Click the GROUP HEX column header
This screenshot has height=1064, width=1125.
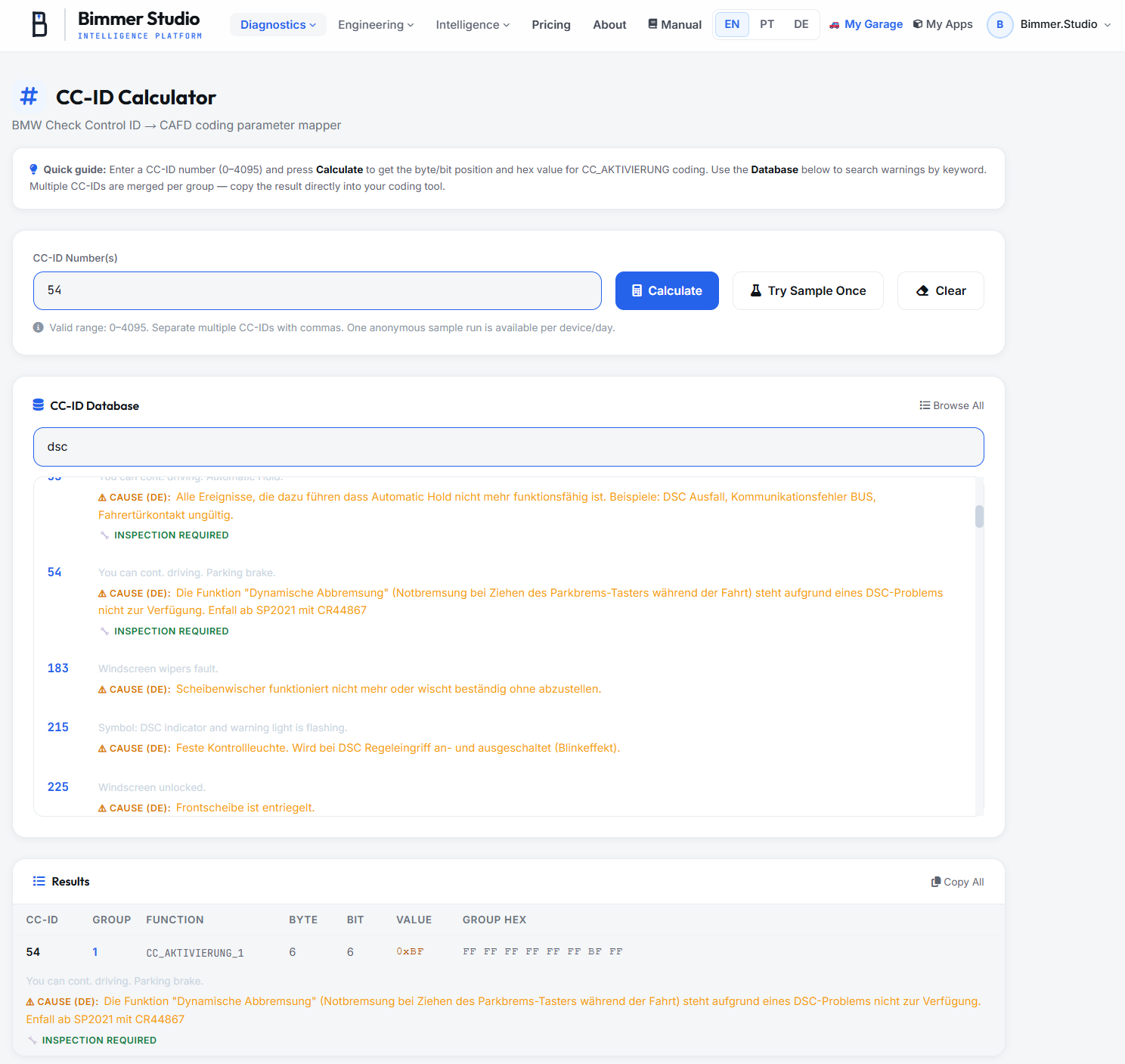click(494, 920)
